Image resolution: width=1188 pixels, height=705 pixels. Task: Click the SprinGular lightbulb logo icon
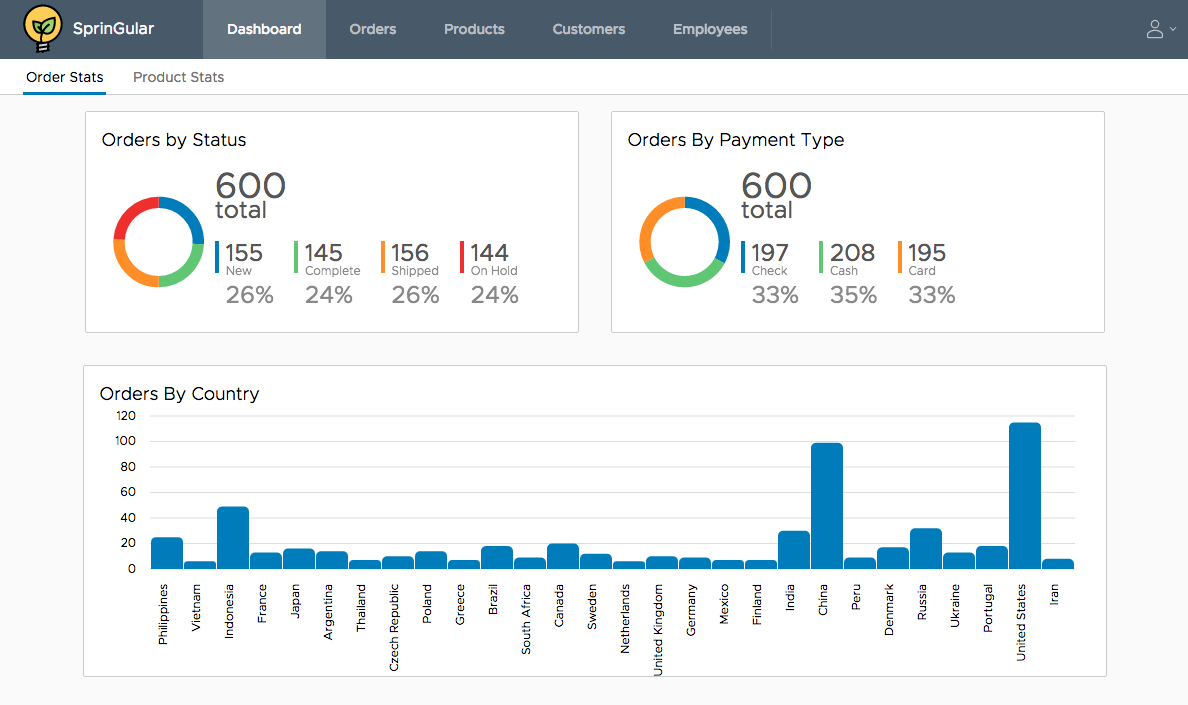tap(42, 29)
